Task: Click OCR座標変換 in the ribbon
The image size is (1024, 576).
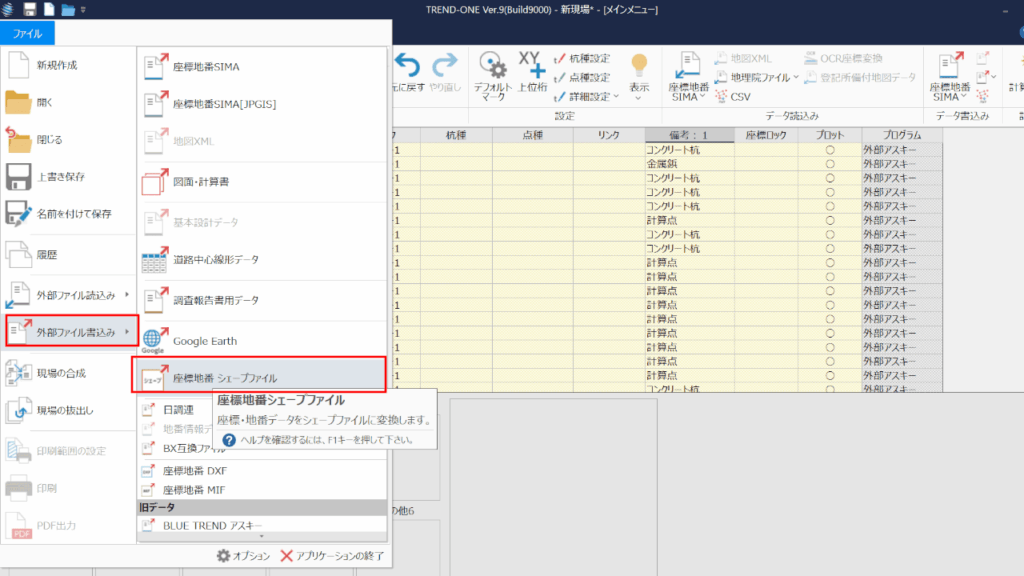Action: click(843, 58)
